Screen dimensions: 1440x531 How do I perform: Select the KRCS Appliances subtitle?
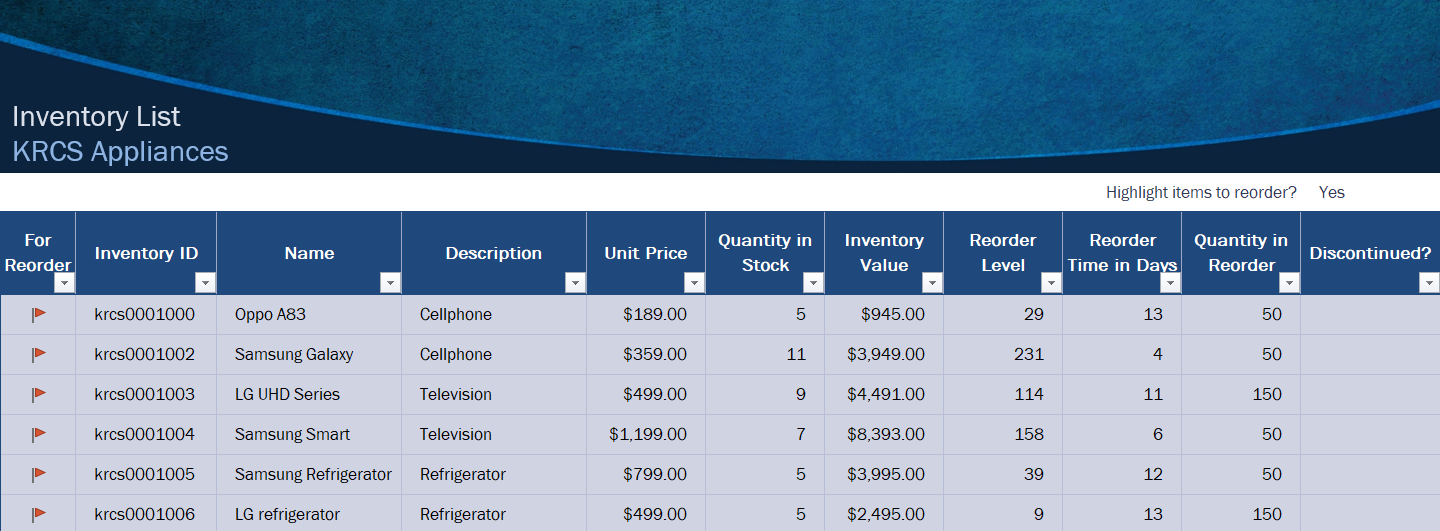(x=120, y=152)
